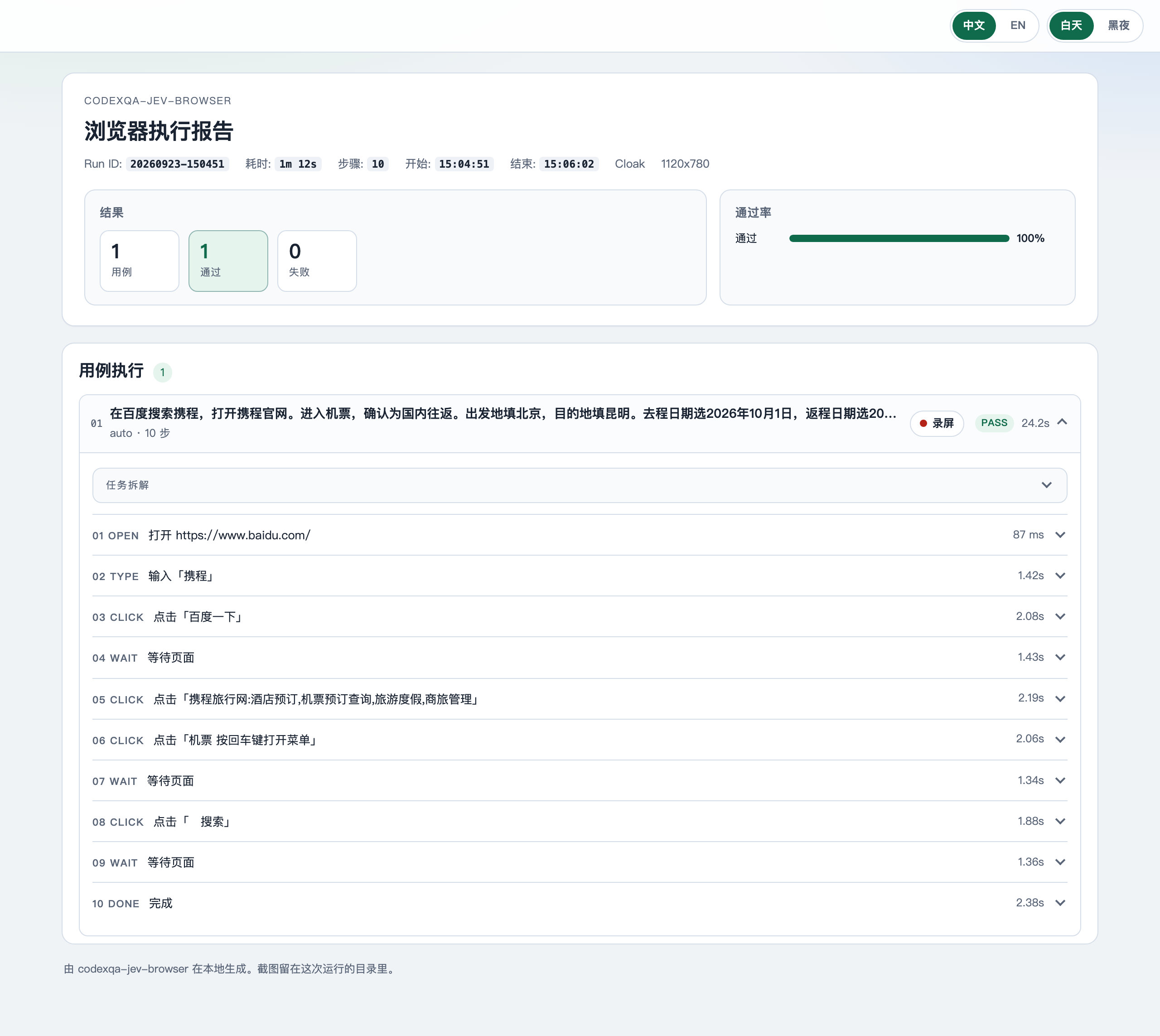Click the 步骤 value 10
This screenshot has height=1036, width=1160.
pyautogui.click(x=378, y=164)
